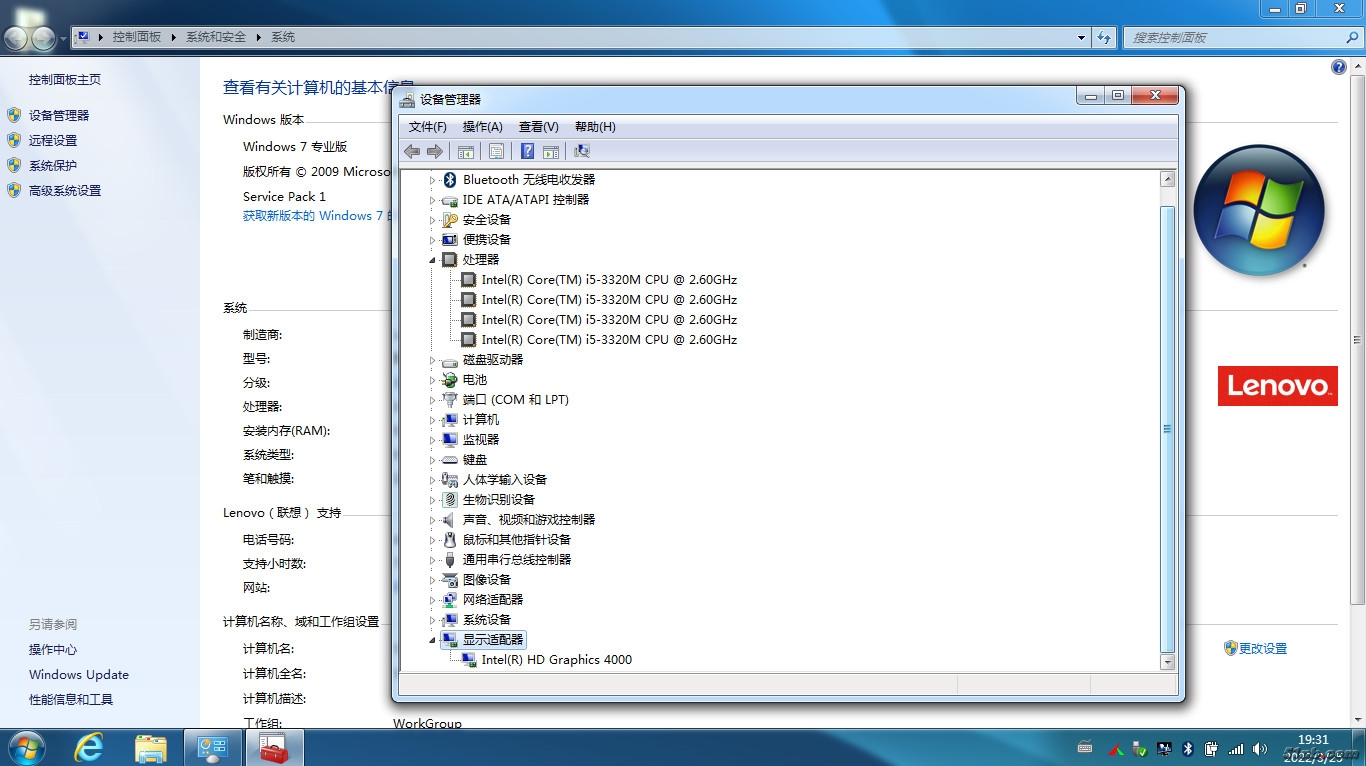Expand the 便携设备 node
1366x766 pixels.
click(x=433, y=240)
